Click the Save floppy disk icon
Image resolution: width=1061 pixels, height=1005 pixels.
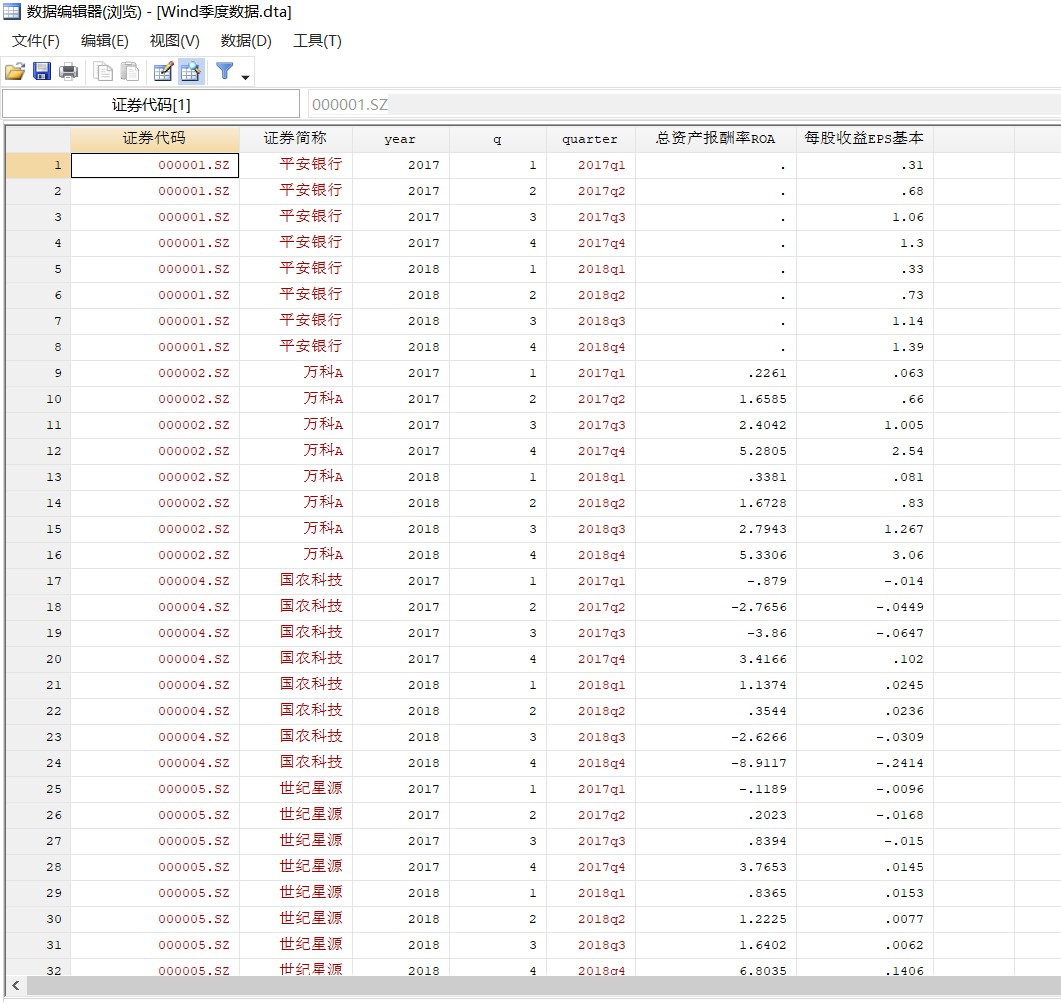click(x=42, y=71)
